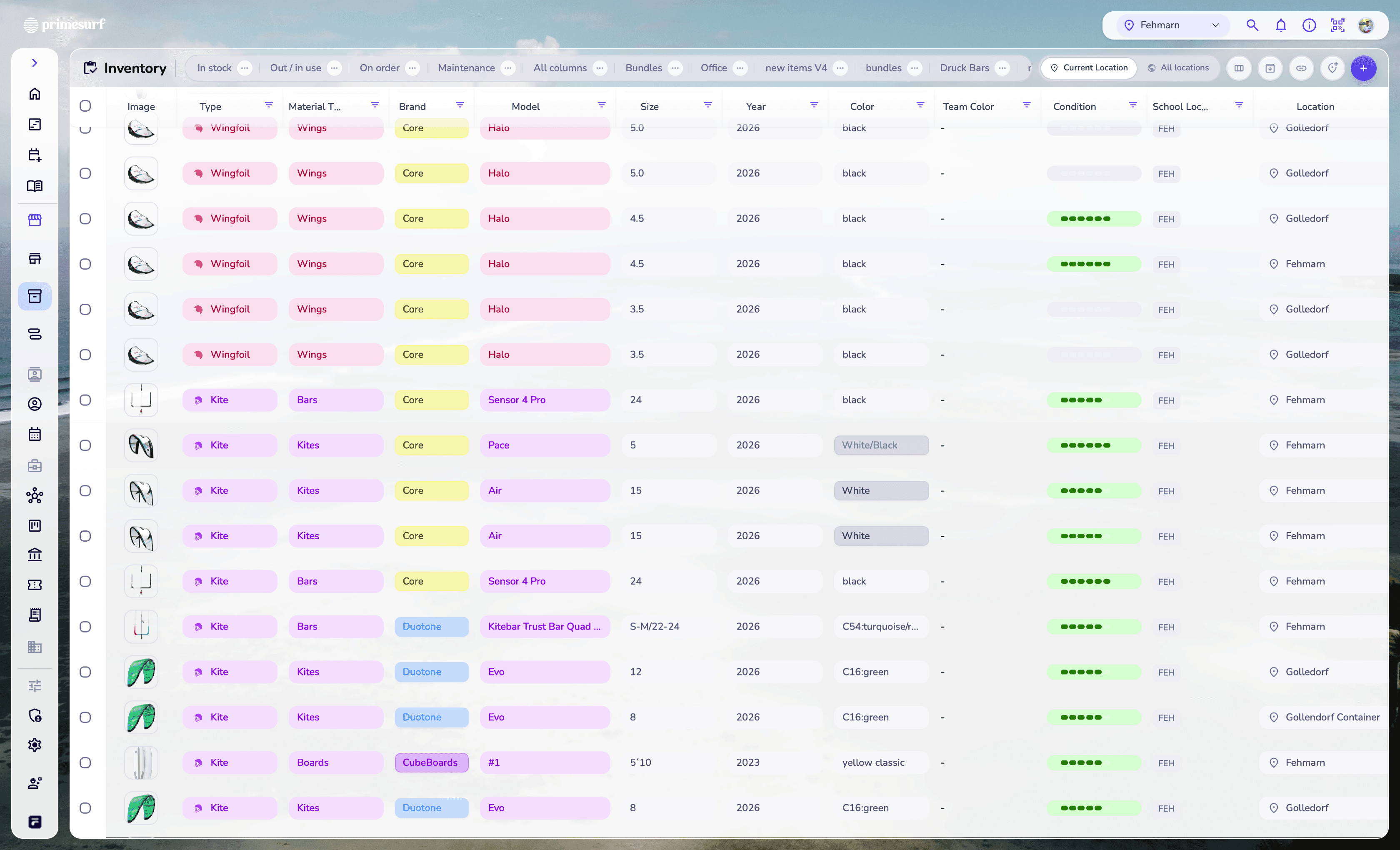Viewport: 1400px width, 850px height.
Task: Open the user account circle icon in sidebar
Action: pos(35,404)
